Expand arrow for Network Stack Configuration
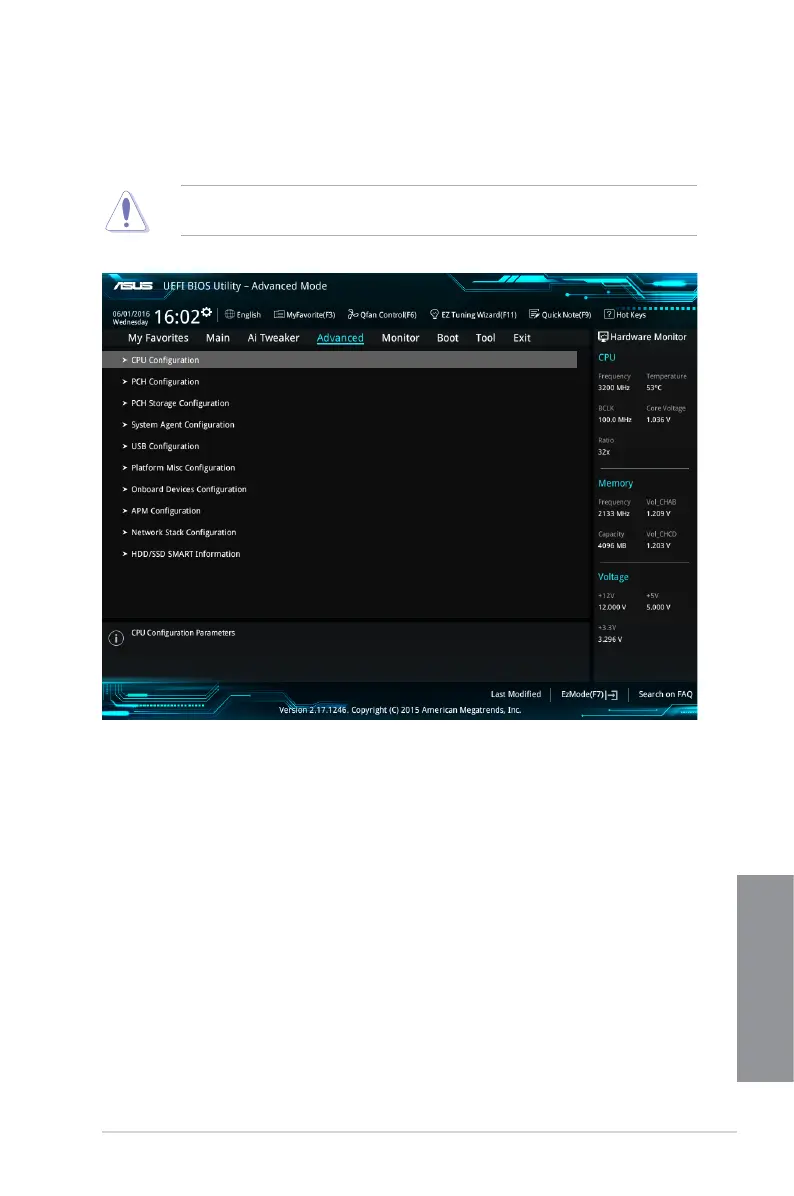The width and height of the screenshot is (794, 1196). tap(125, 532)
